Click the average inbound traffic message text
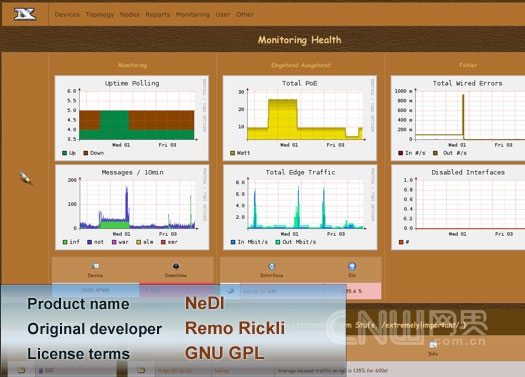The height and width of the screenshot is (377, 525). coord(332,371)
